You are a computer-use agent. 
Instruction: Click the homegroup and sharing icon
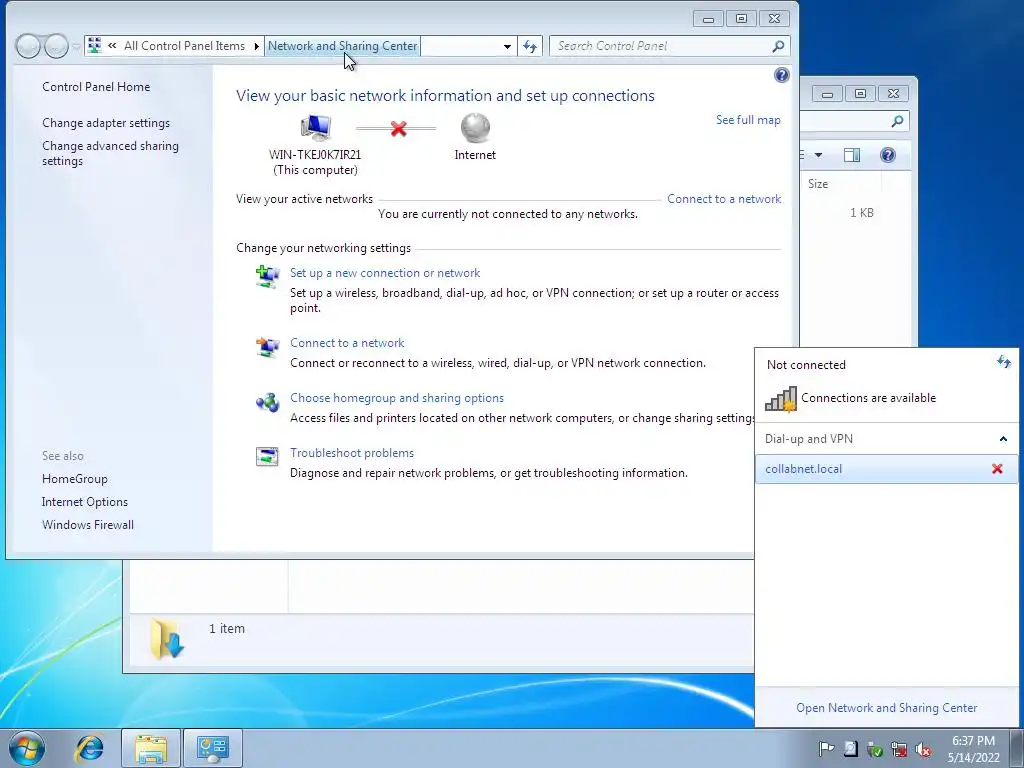click(x=267, y=402)
